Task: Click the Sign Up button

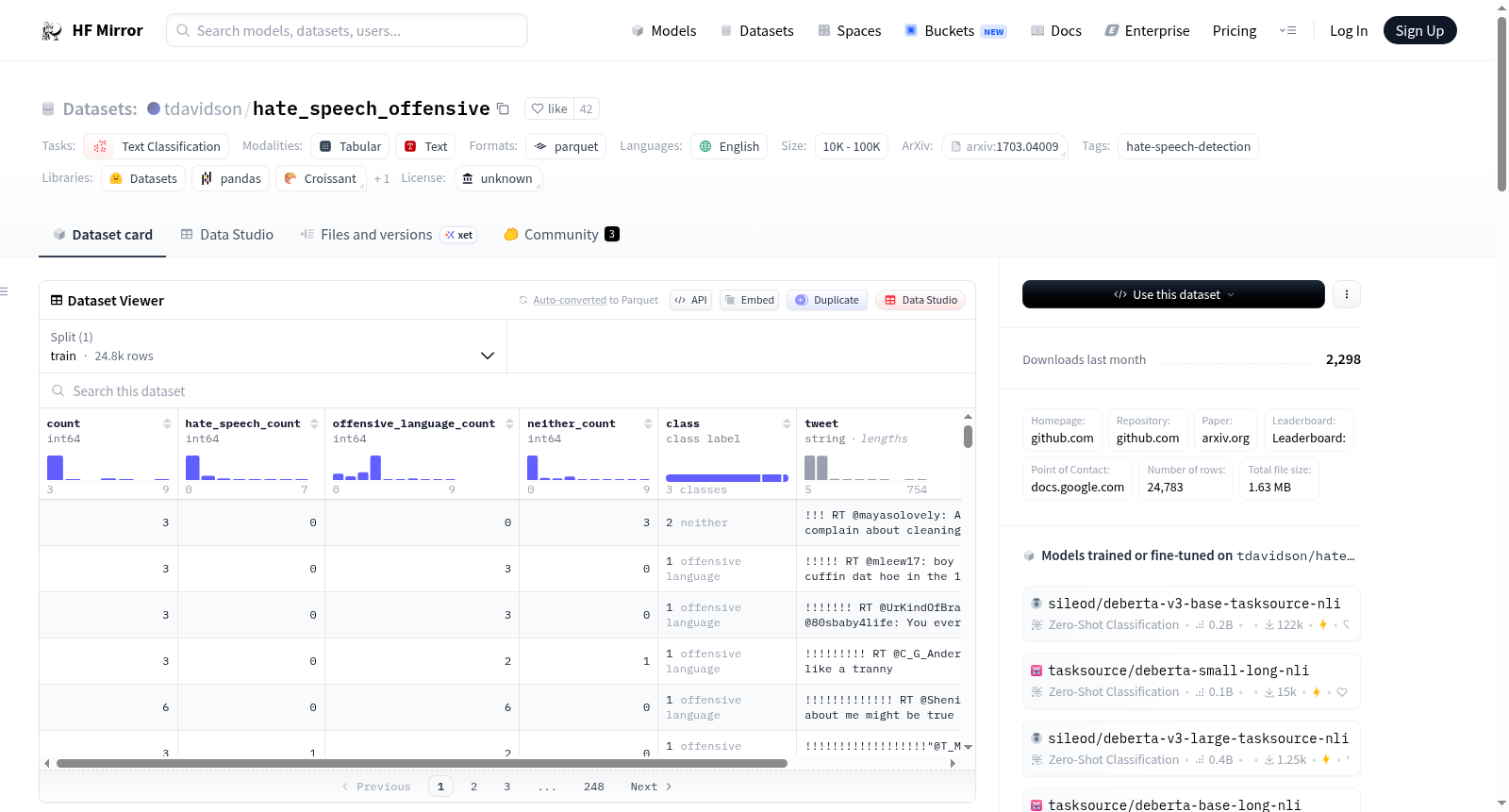Action: (x=1420, y=31)
